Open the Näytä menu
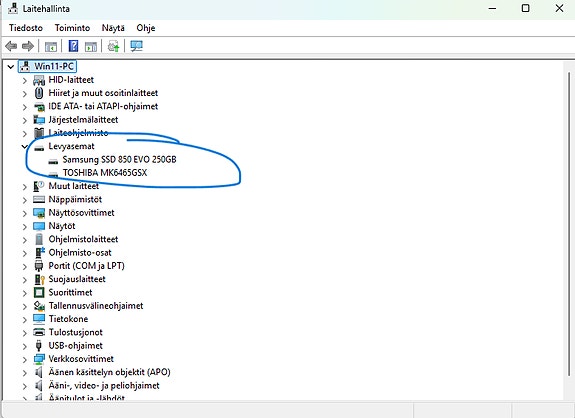 [113, 28]
